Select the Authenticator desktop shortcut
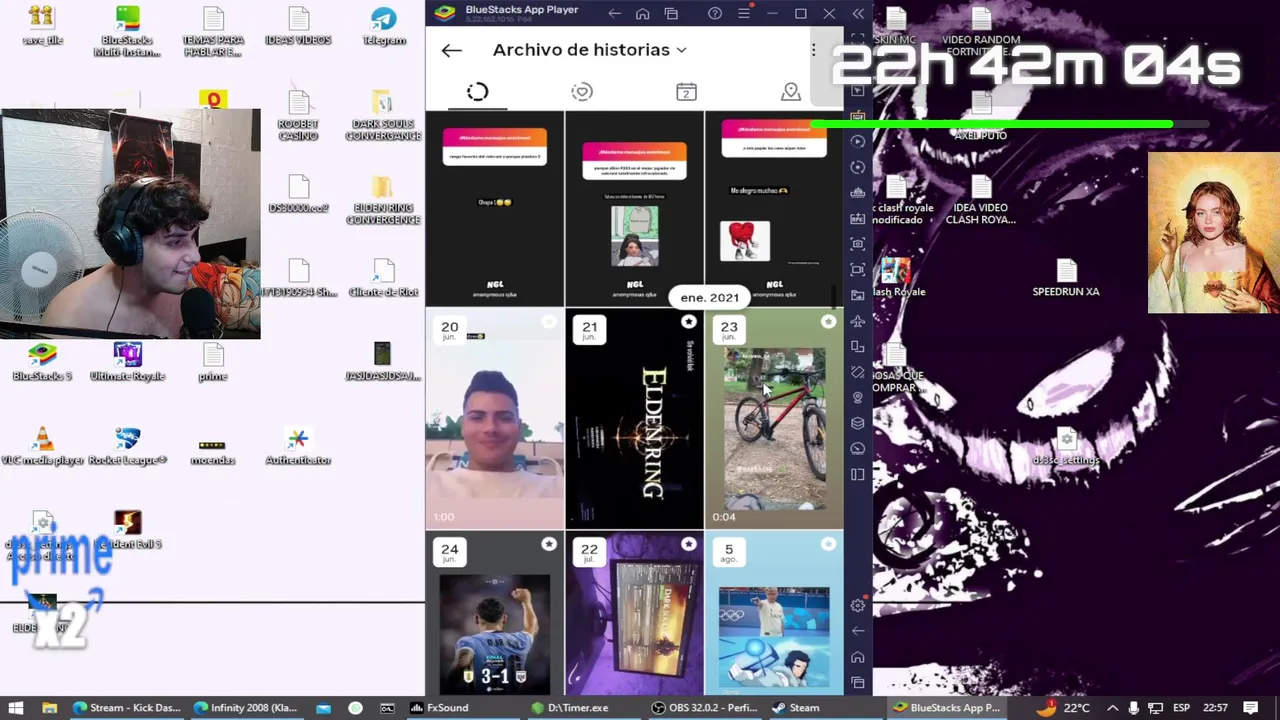Image resolution: width=1280 pixels, height=720 pixels. coord(298,446)
